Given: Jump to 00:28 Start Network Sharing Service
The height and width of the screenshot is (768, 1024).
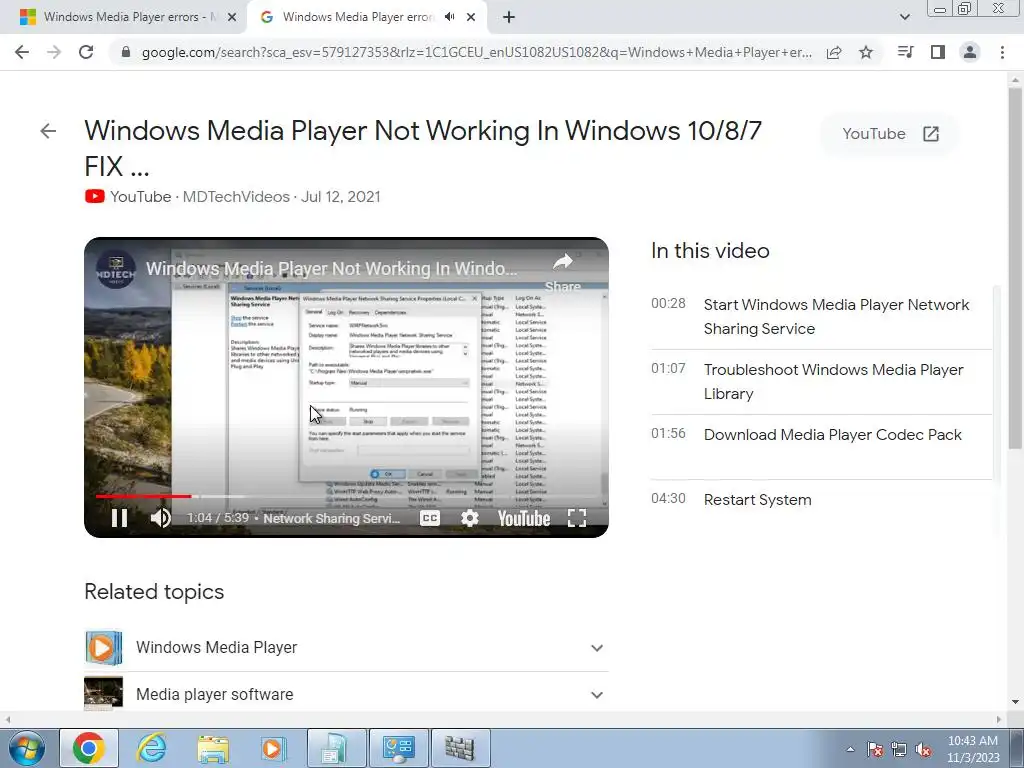Looking at the screenshot, I should coord(821,317).
